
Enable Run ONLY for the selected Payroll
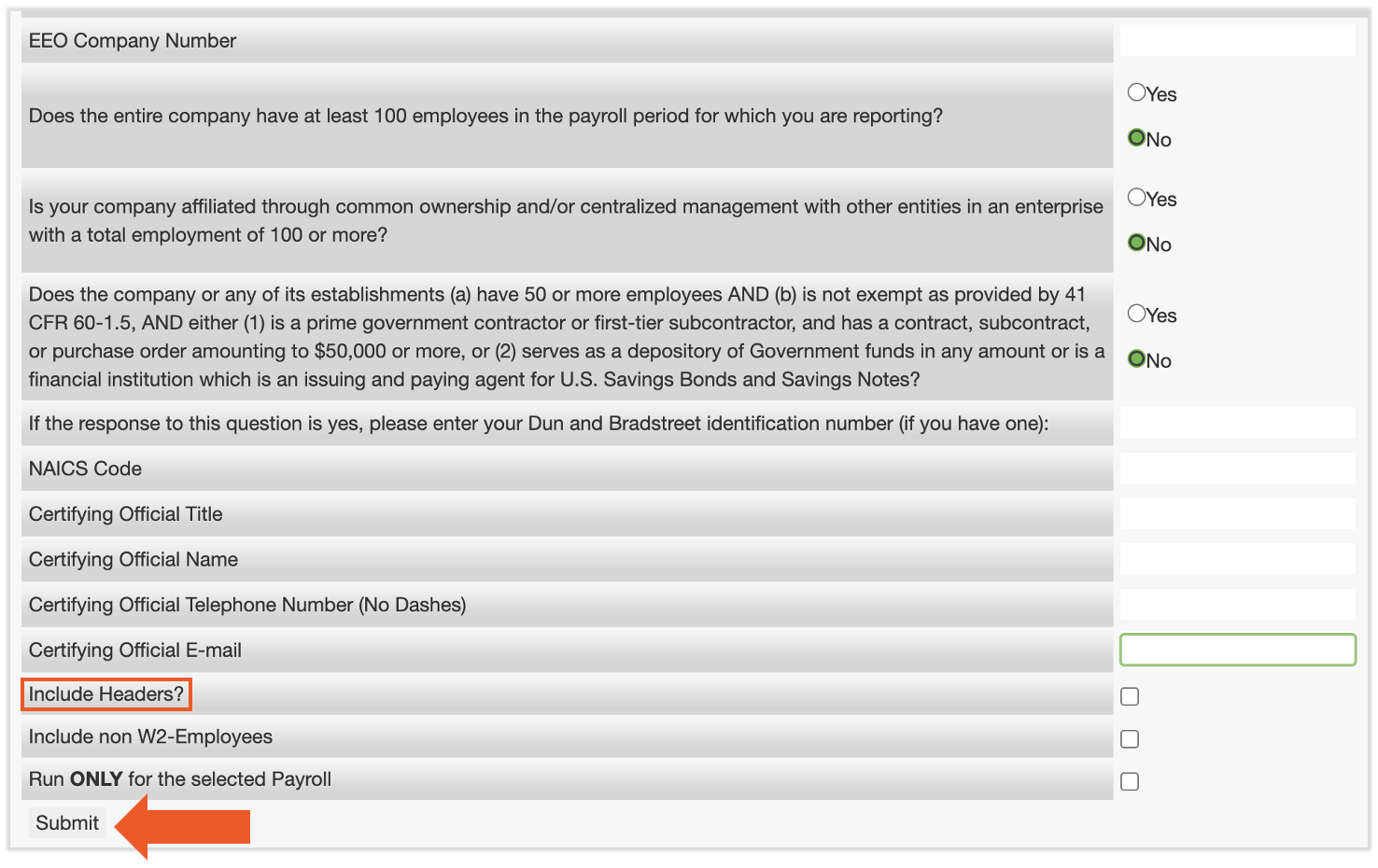pos(1130,782)
